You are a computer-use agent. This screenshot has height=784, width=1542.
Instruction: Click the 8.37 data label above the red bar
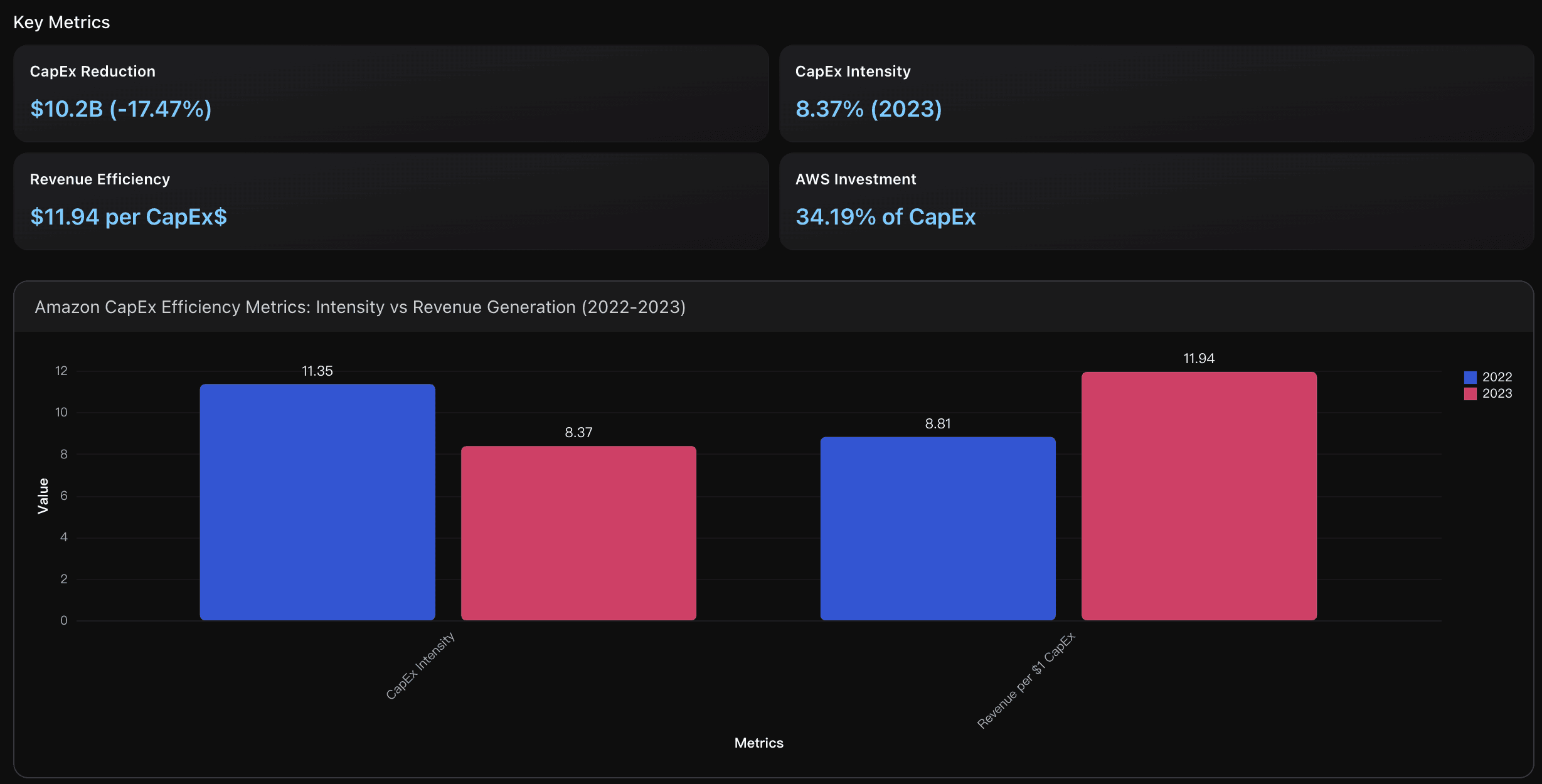[x=578, y=433]
